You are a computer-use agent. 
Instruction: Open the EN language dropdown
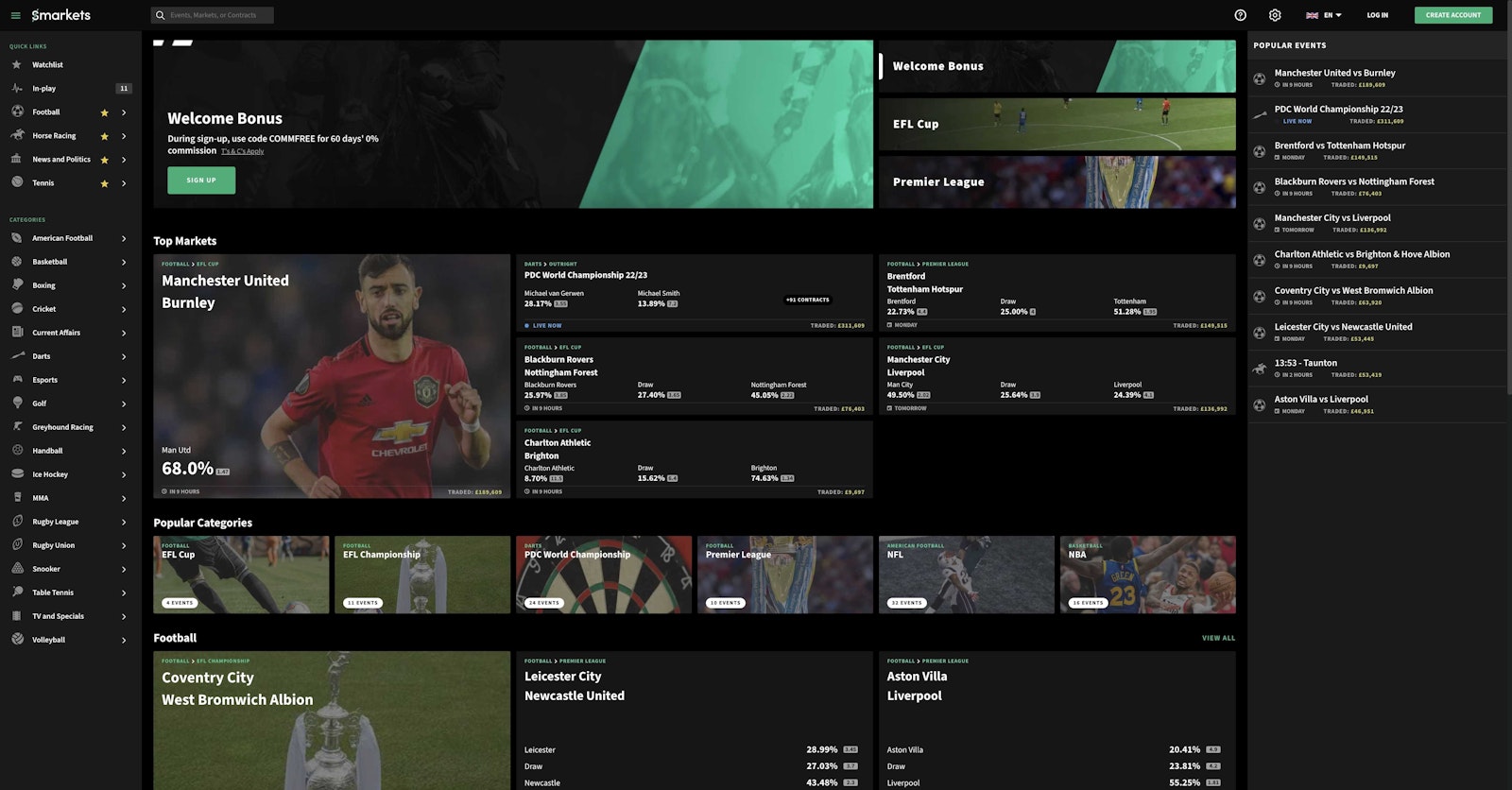pos(1324,15)
